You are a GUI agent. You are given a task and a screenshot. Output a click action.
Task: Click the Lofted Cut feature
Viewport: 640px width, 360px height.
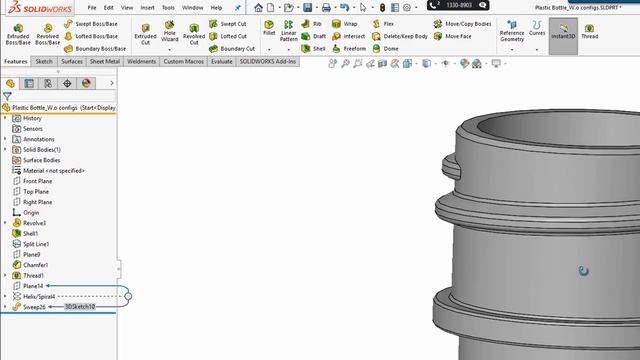(x=228, y=36)
